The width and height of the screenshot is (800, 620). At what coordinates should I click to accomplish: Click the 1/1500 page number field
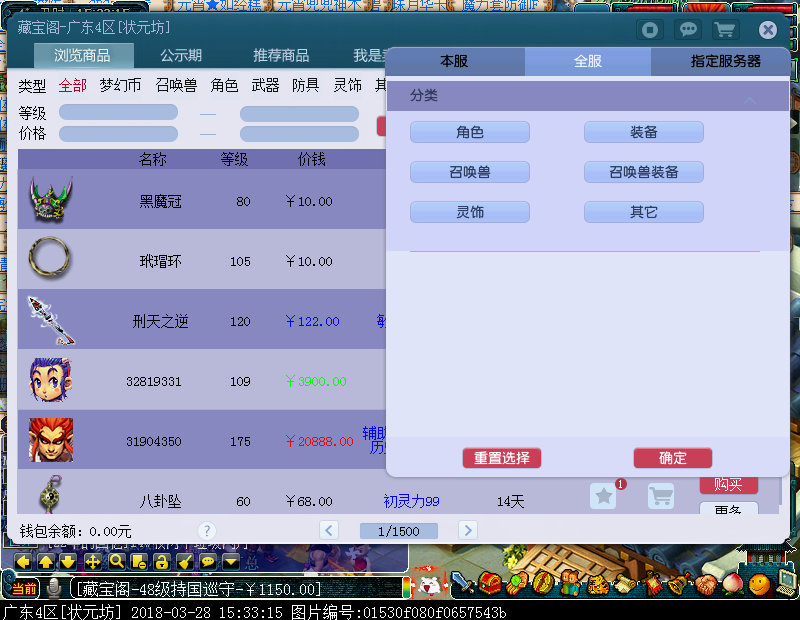click(x=398, y=531)
